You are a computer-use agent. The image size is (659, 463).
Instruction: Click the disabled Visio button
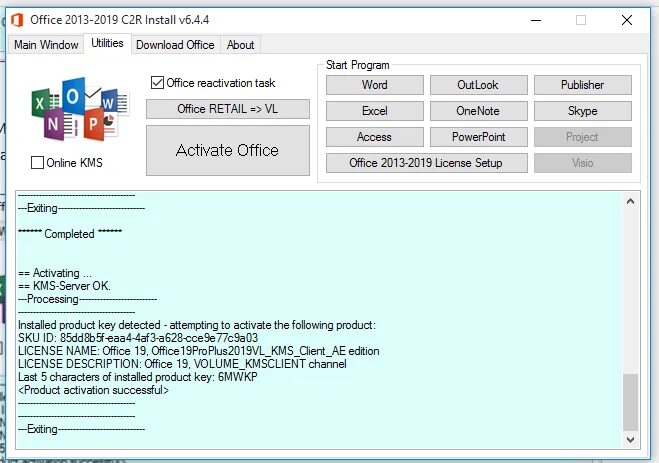[x=583, y=163]
